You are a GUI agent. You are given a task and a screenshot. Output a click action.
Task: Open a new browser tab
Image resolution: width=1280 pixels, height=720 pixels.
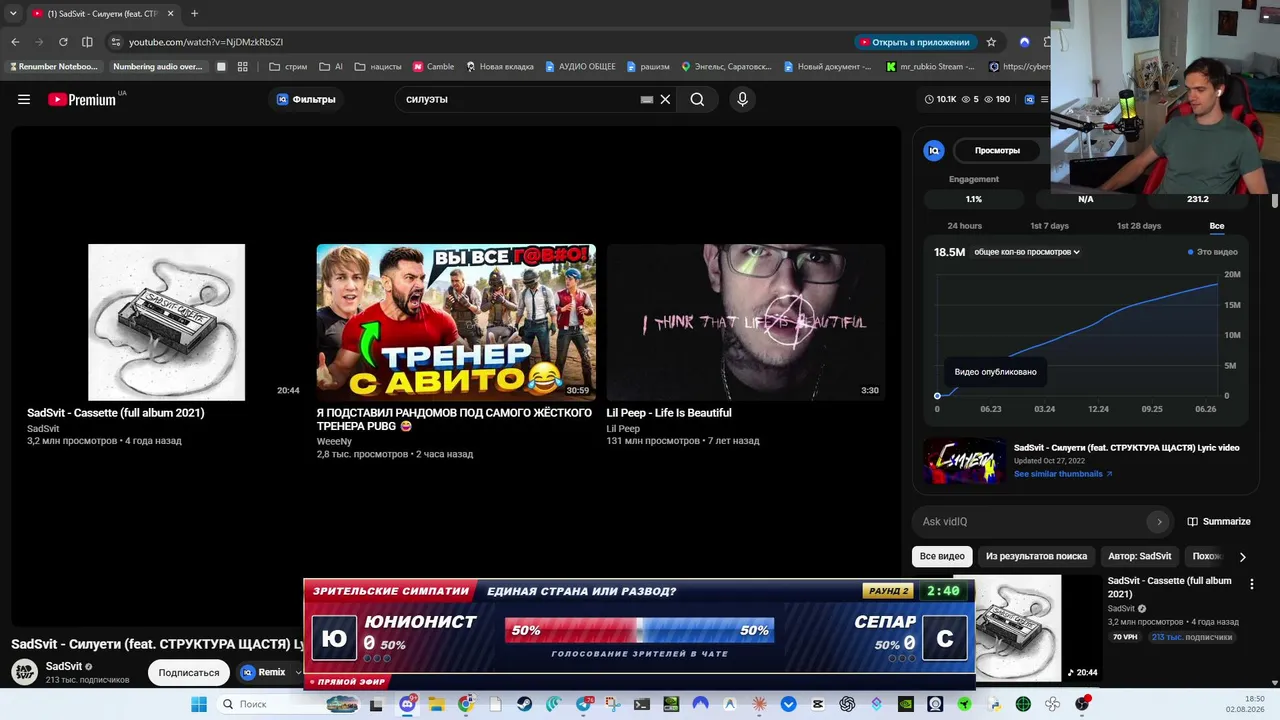(x=194, y=13)
